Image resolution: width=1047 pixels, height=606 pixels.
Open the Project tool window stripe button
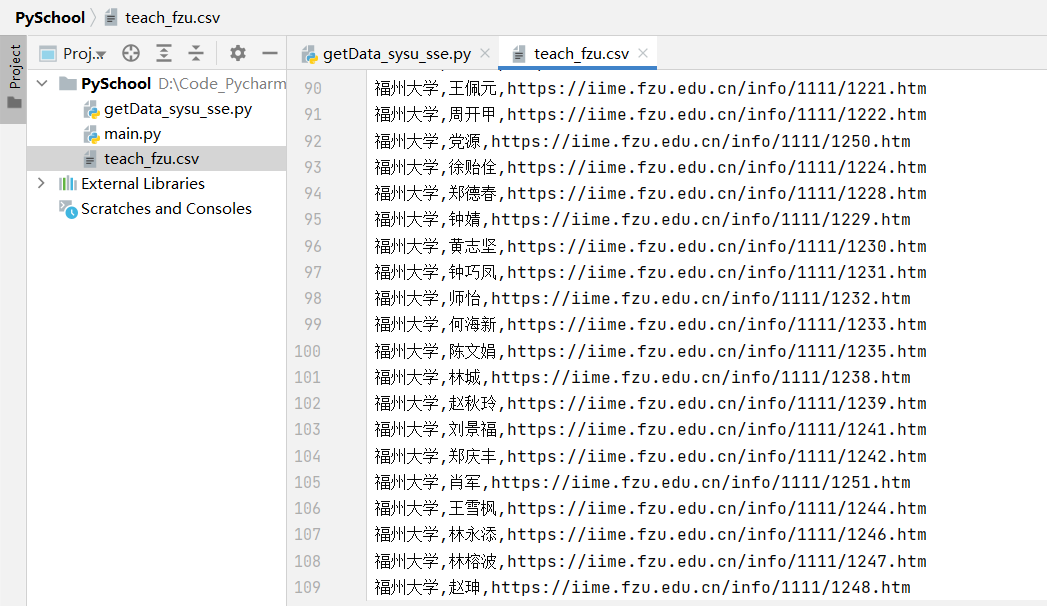click(x=13, y=79)
